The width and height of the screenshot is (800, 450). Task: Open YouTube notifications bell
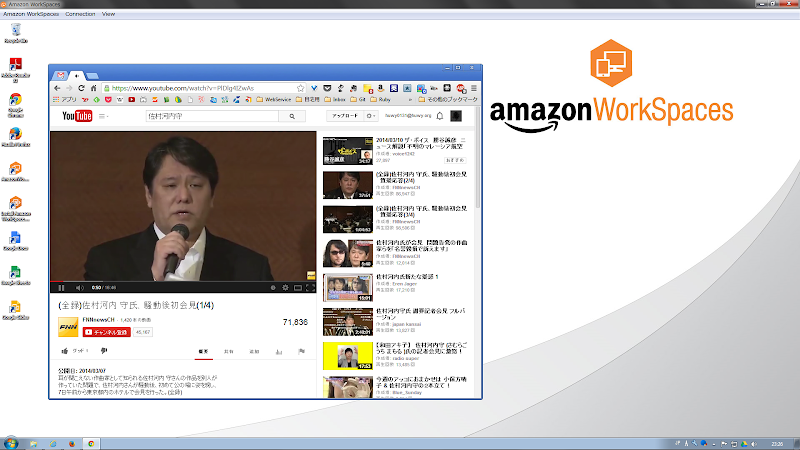point(440,116)
